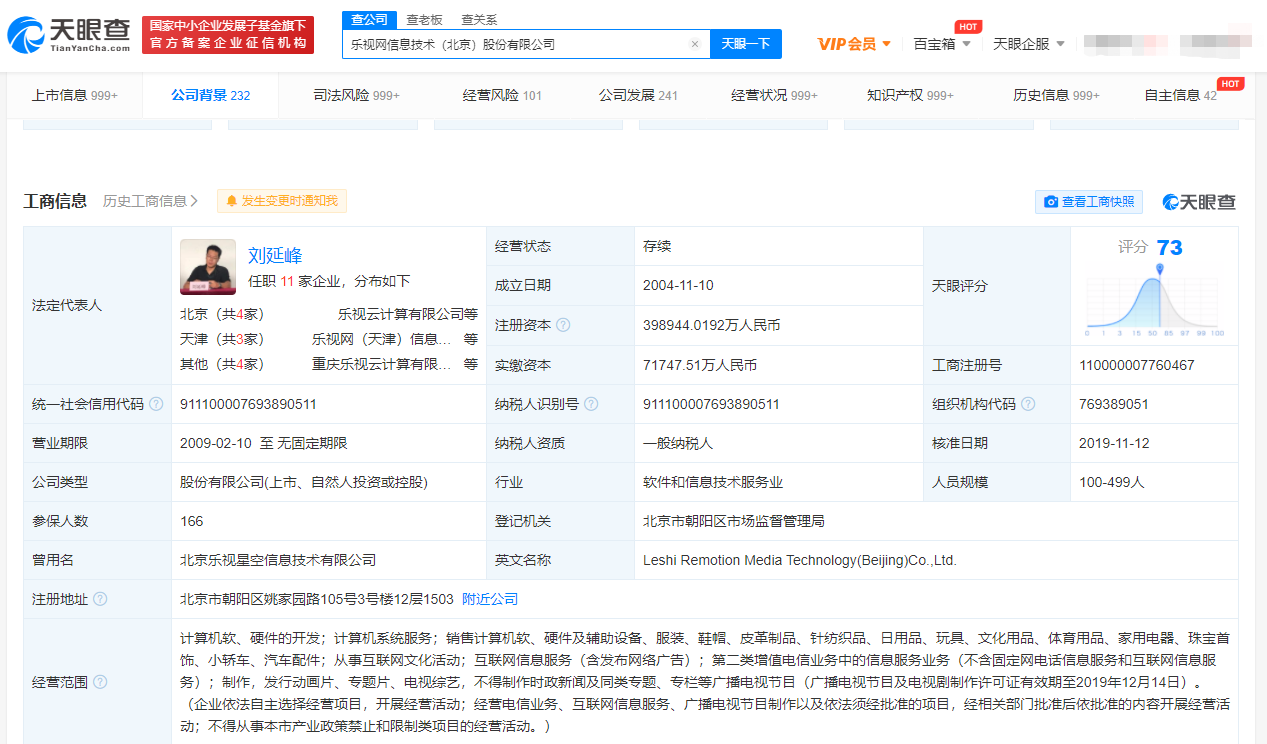The height and width of the screenshot is (744, 1267).
Task: Open the 公司背景 tab
Action: coord(210,95)
